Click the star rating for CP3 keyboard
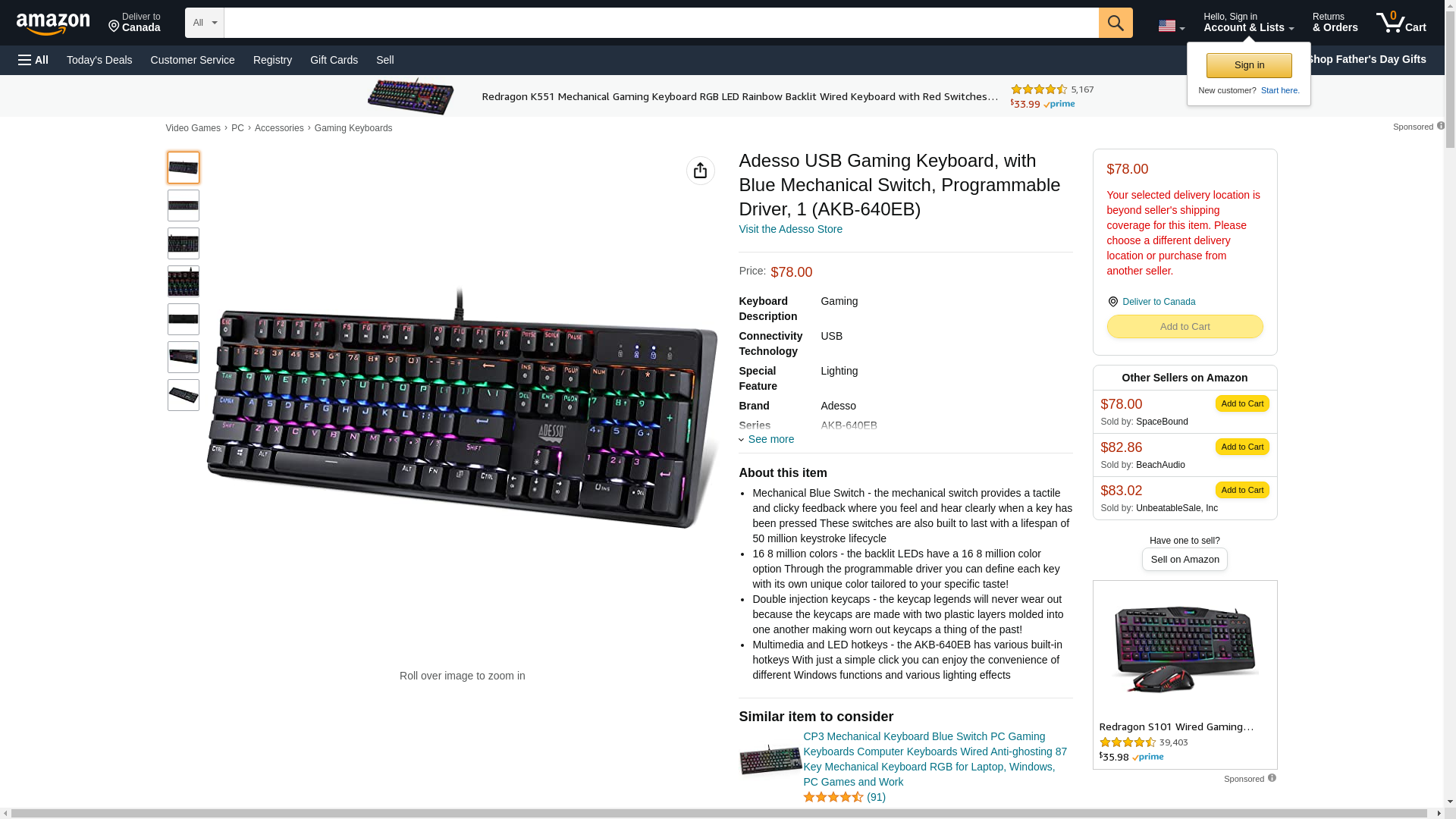This screenshot has height=819, width=1456. (833, 797)
